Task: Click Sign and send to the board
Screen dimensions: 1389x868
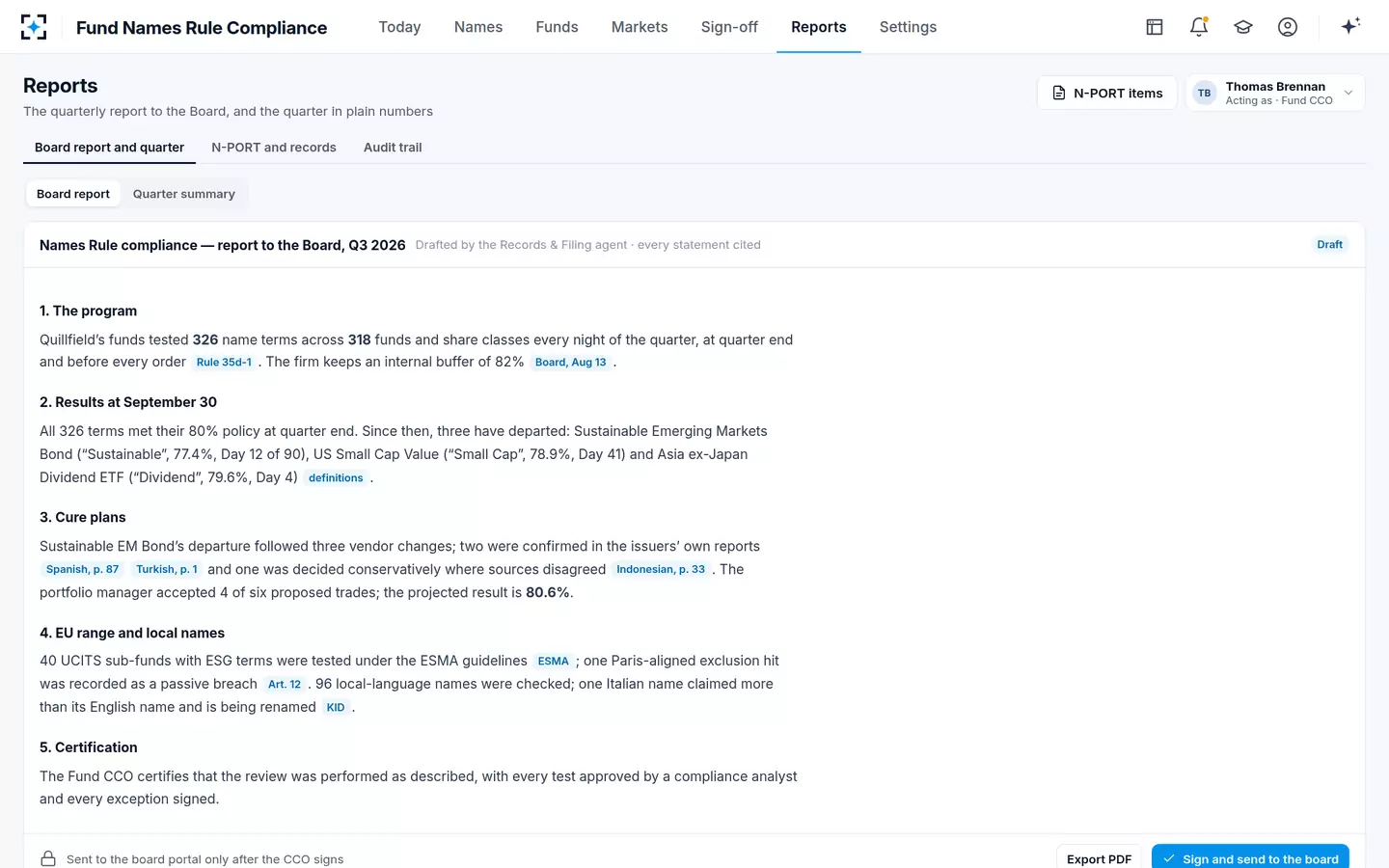Action: click(x=1250, y=859)
